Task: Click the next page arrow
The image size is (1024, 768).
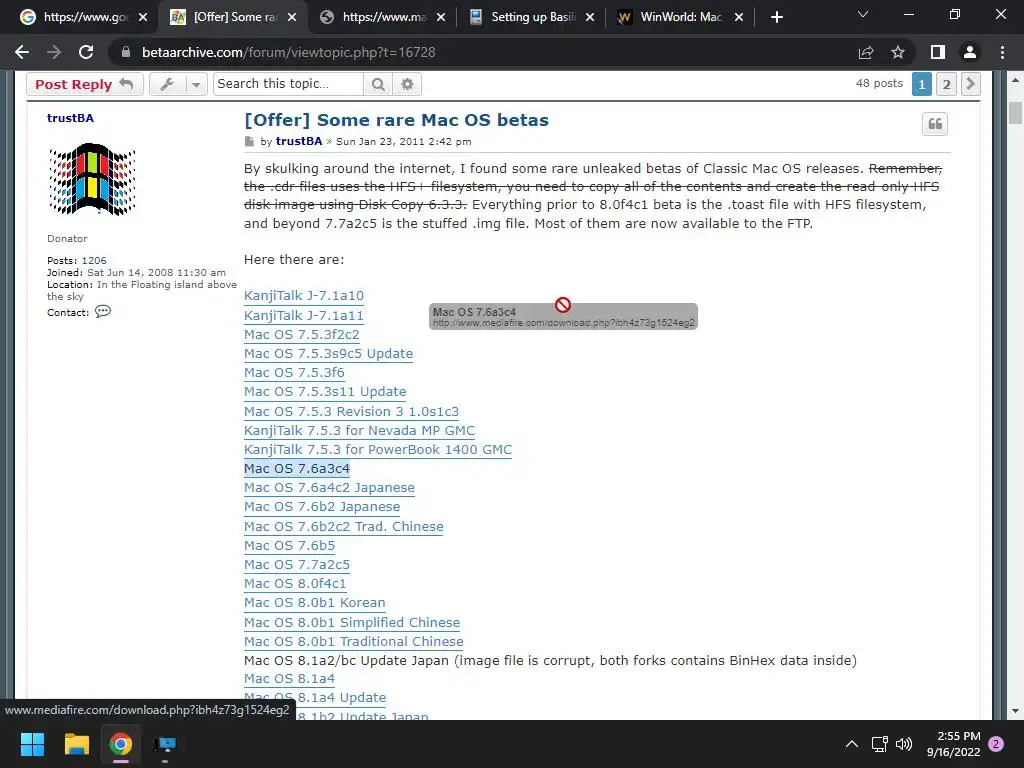Action: 970,84
